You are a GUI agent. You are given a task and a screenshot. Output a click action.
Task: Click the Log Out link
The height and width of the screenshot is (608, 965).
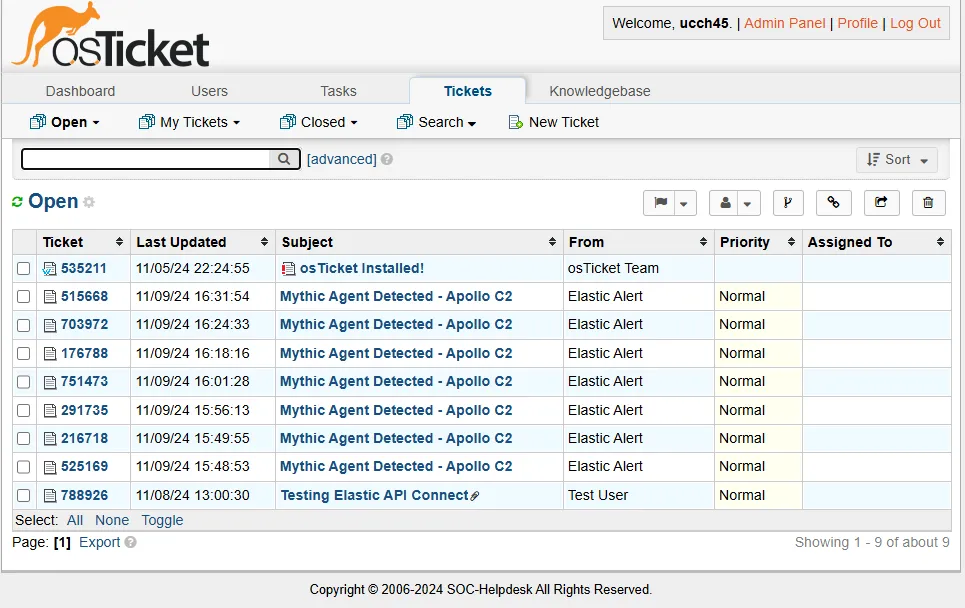point(915,23)
